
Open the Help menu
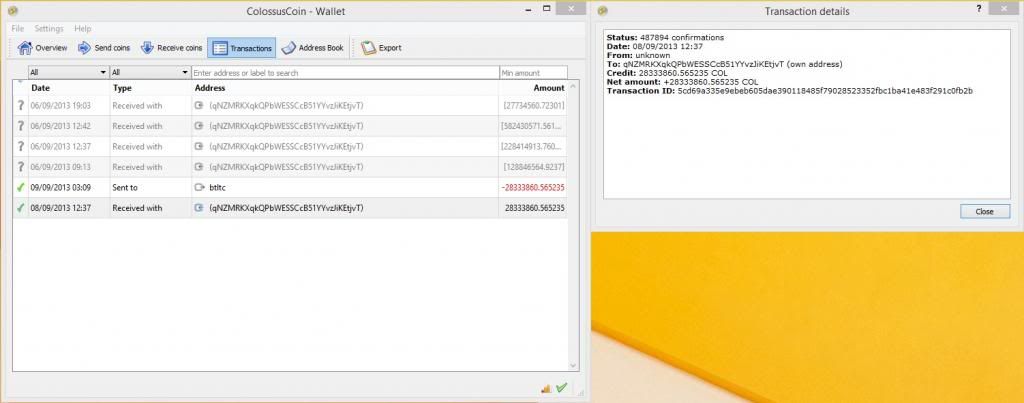82,29
